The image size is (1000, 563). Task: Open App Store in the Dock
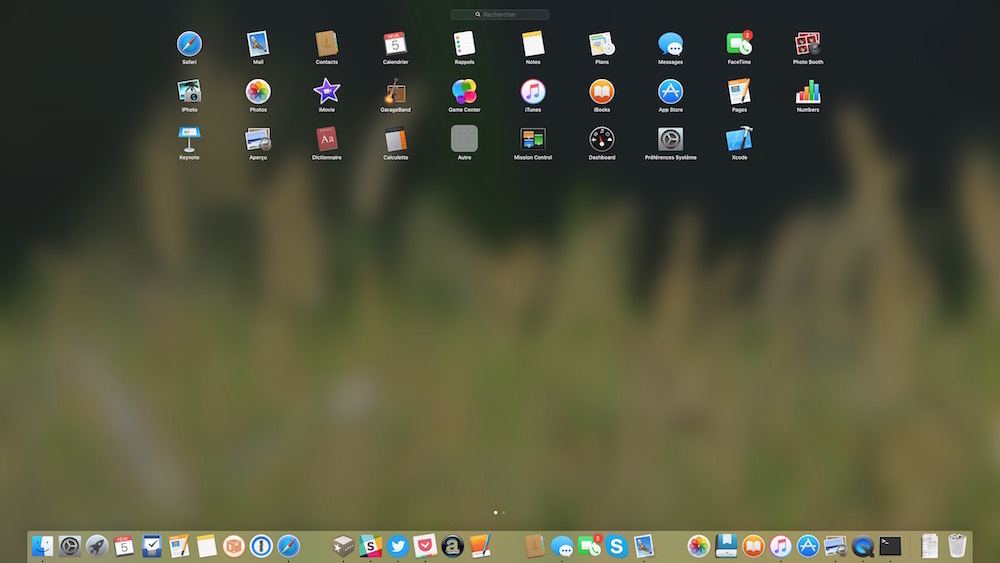coord(808,546)
